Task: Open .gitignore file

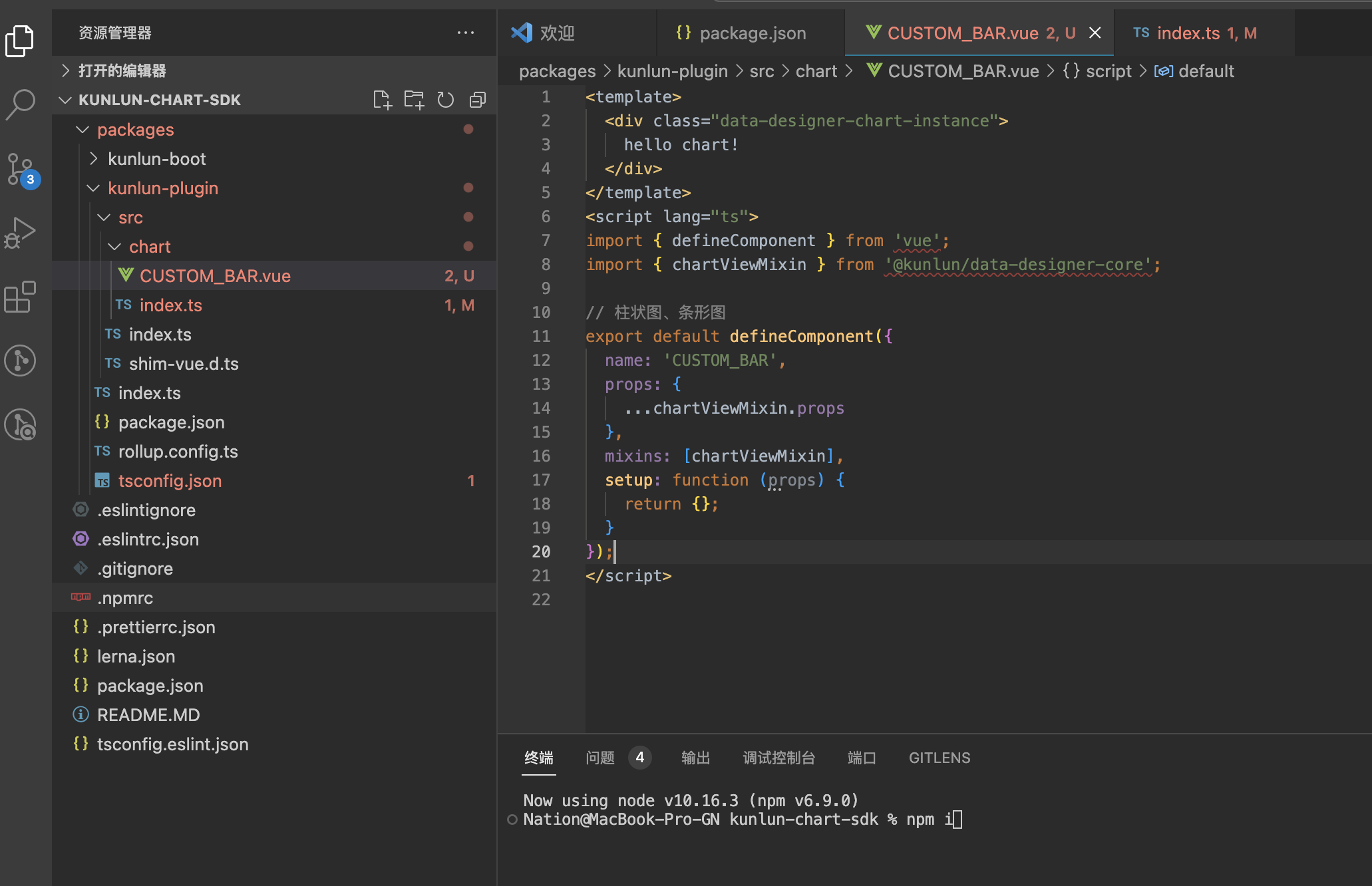Action: tap(274, 568)
